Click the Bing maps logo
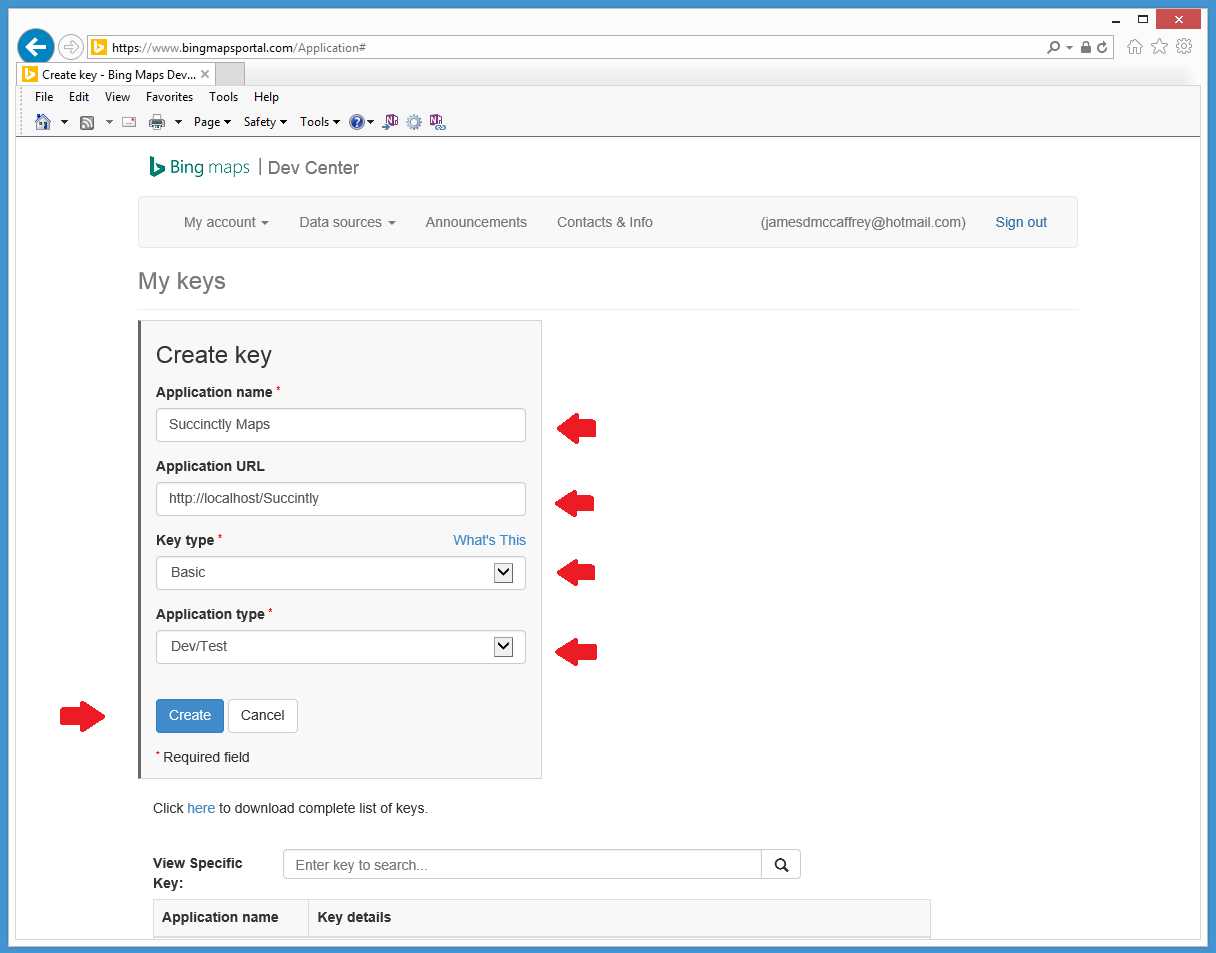The image size is (1216, 953). (x=199, y=167)
